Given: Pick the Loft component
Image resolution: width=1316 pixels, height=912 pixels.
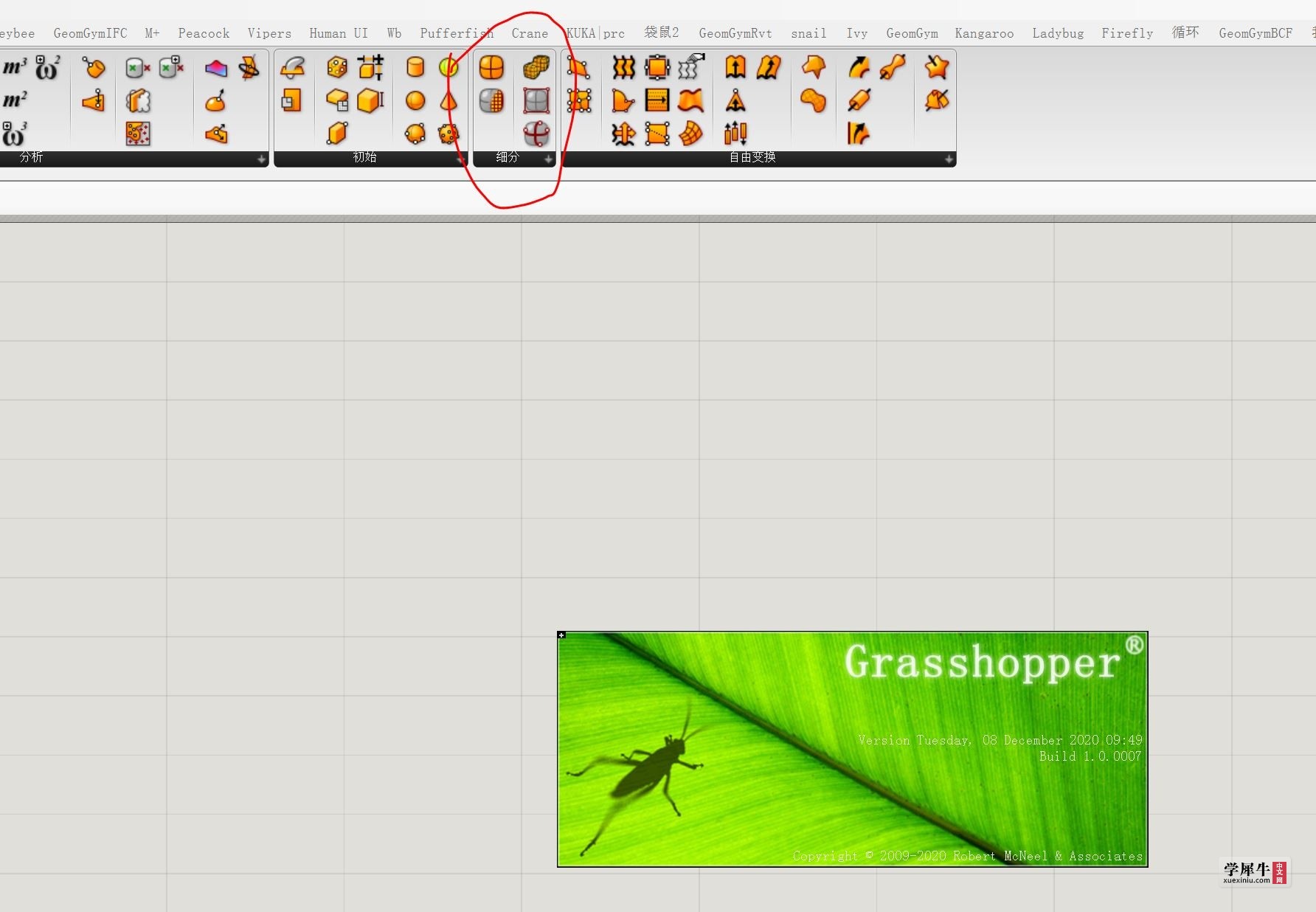Looking at the screenshot, I should 624,68.
